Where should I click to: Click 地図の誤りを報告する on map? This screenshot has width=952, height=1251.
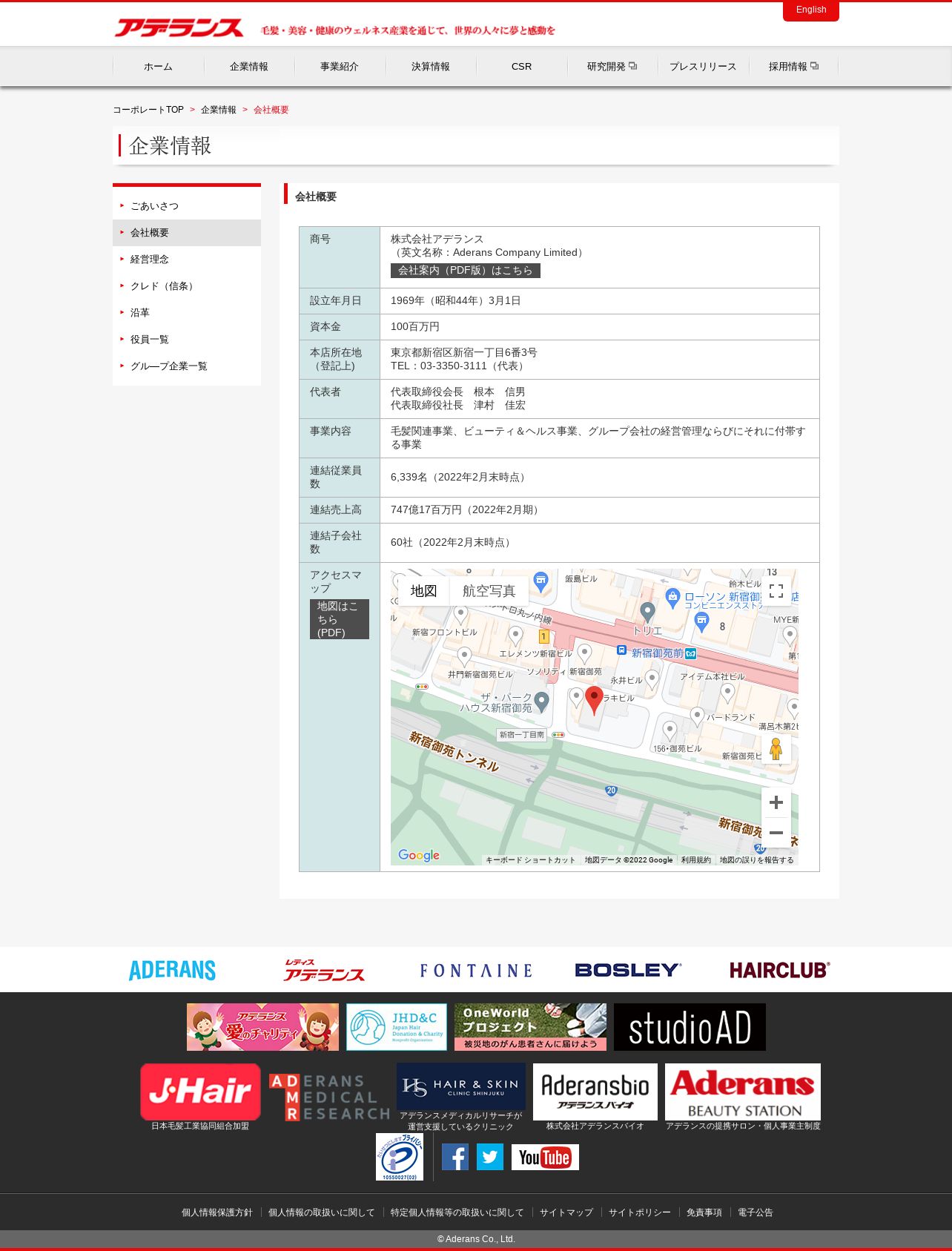point(756,860)
